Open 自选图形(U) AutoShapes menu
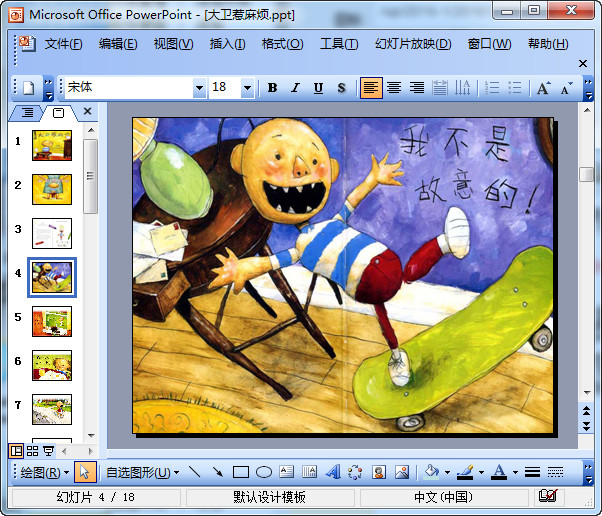 tap(142, 472)
